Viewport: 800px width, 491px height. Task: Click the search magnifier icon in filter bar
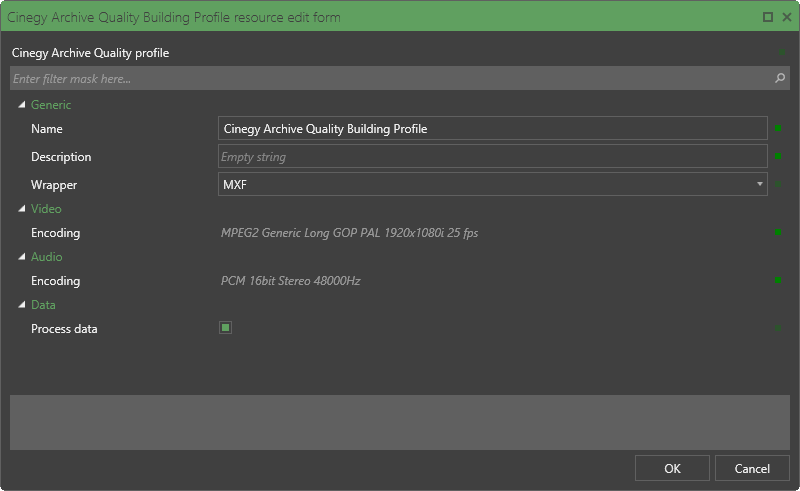(x=780, y=78)
